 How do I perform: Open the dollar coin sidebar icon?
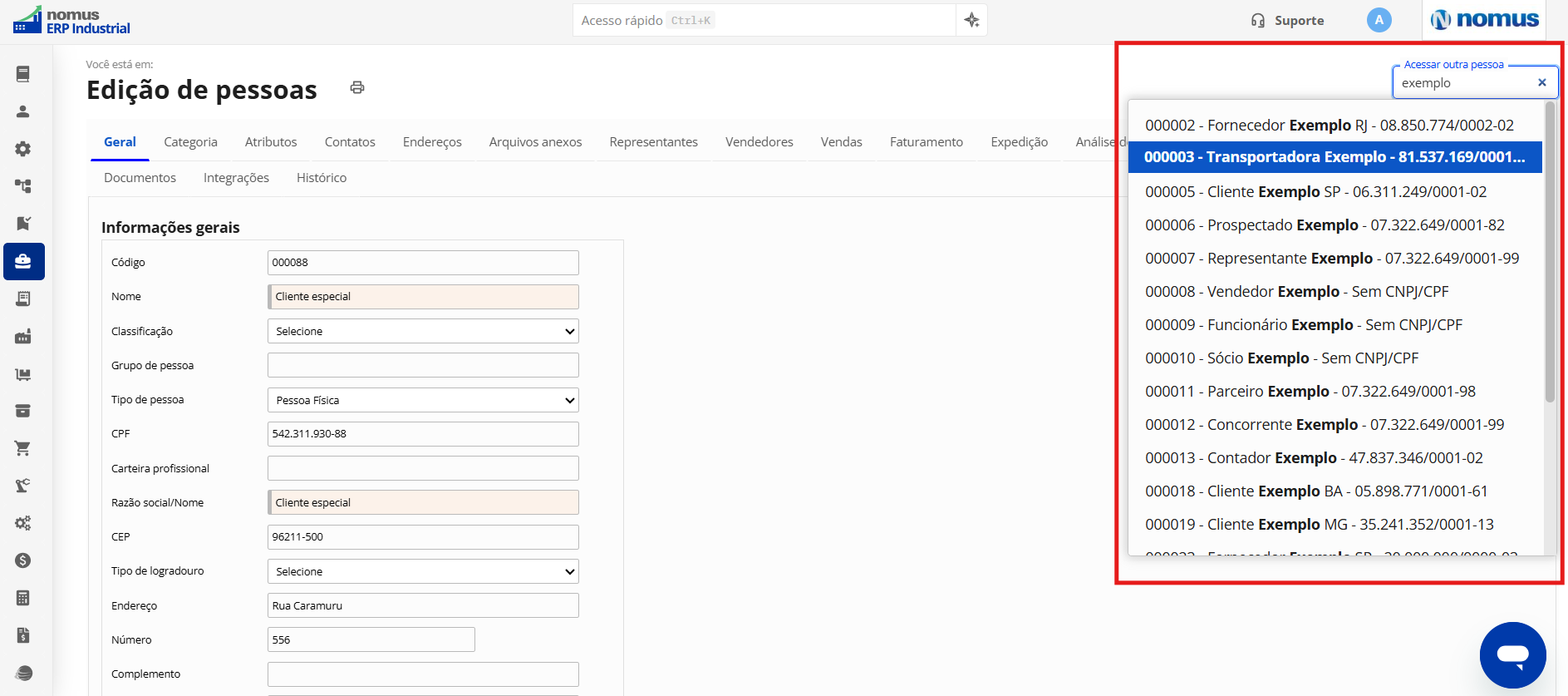coord(23,560)
